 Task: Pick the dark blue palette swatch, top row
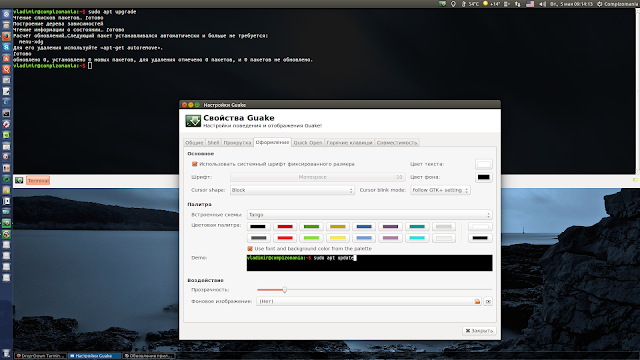364,227
